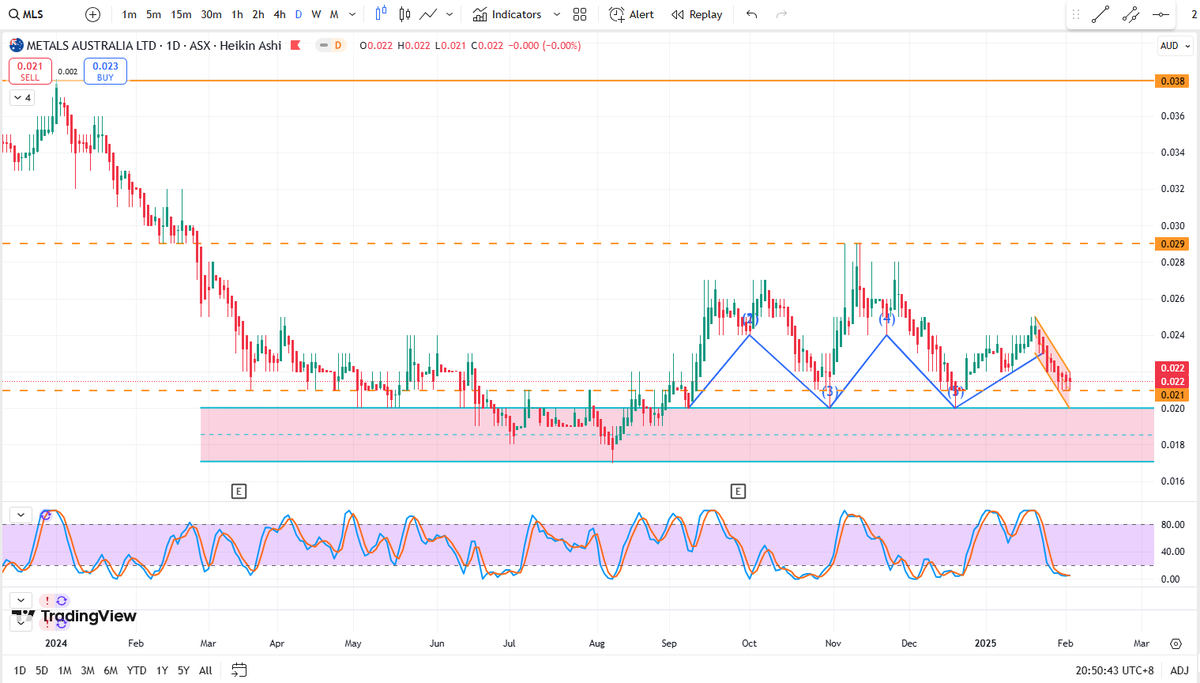Click the compare or add symbol plus icon

93,14
